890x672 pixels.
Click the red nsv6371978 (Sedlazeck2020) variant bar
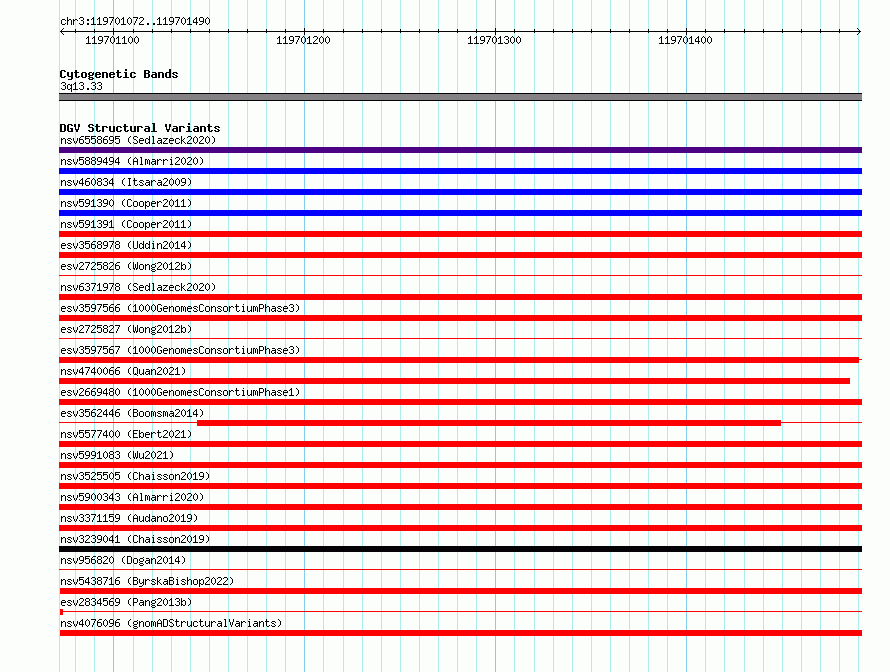coord(460,297)
